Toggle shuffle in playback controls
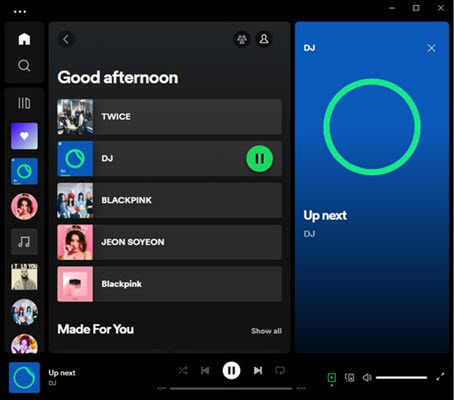This screenshot has width=454, height=400. (x=183, y=370)
